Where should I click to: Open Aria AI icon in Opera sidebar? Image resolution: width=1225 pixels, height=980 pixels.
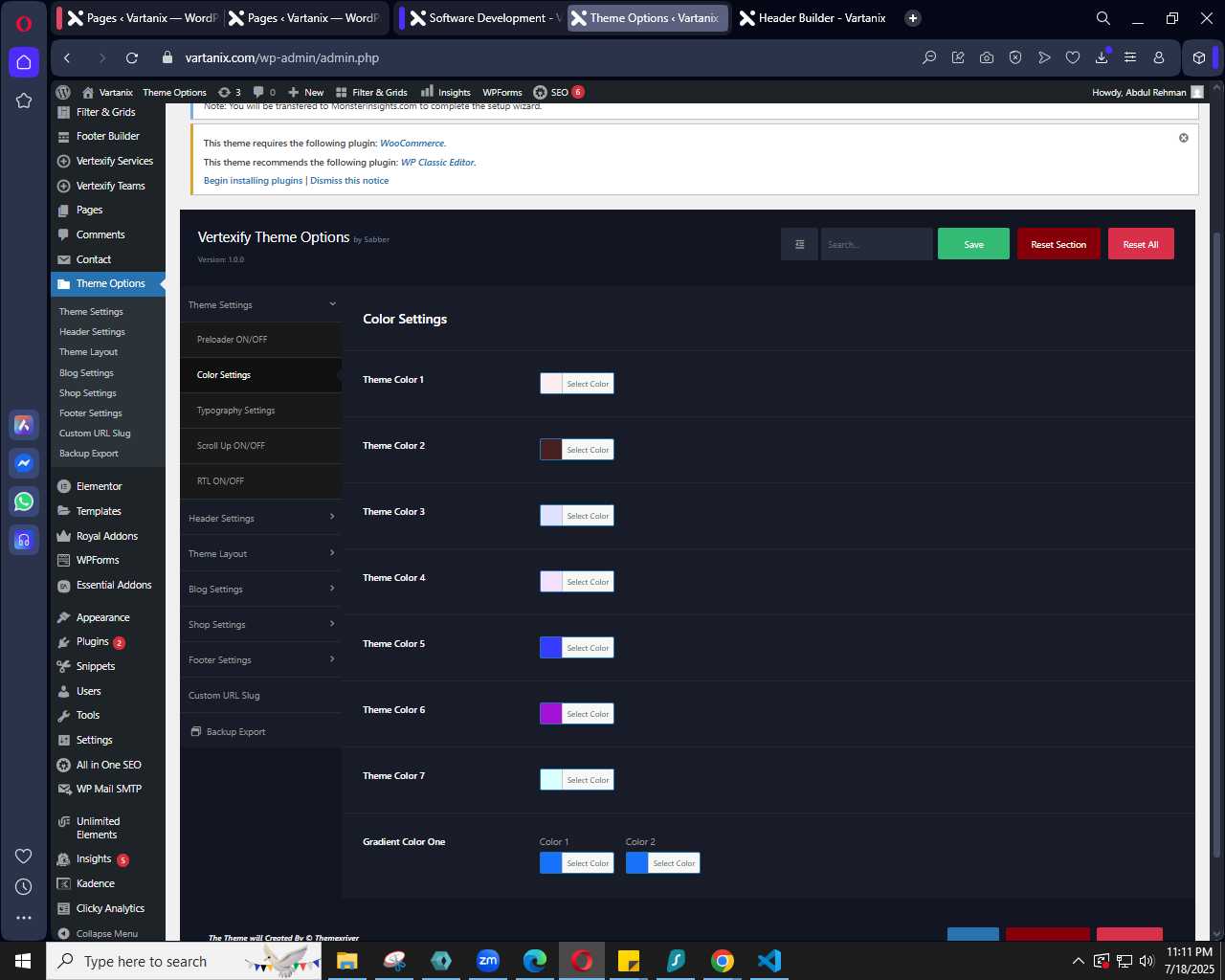[24, 424]
